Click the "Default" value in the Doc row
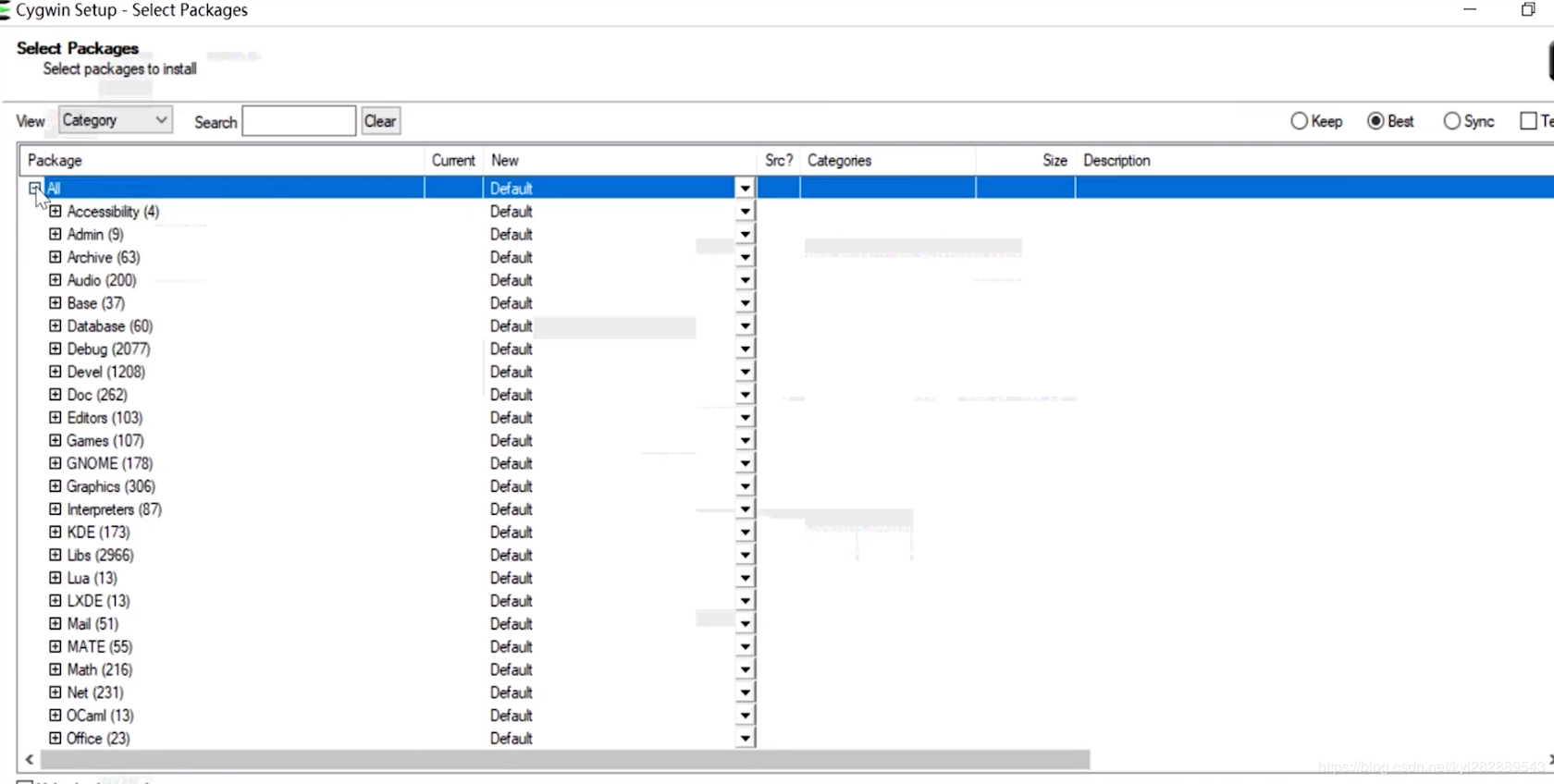 coord(512,395)
